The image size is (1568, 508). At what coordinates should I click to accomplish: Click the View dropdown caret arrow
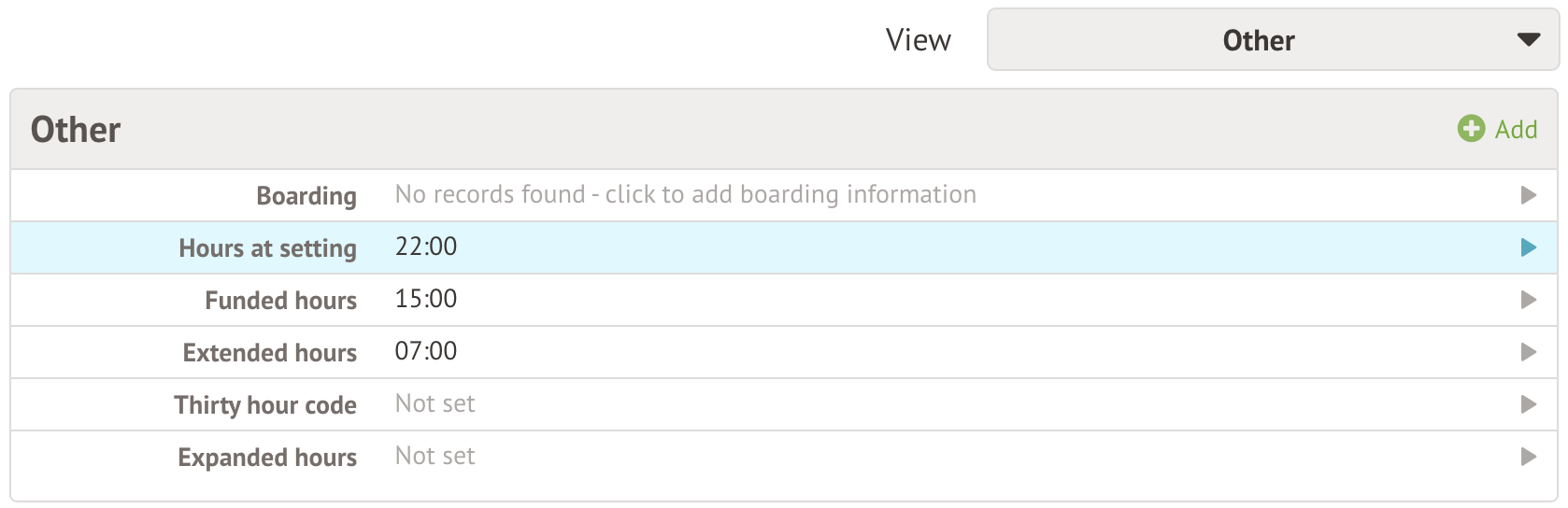coord(1528,40)
